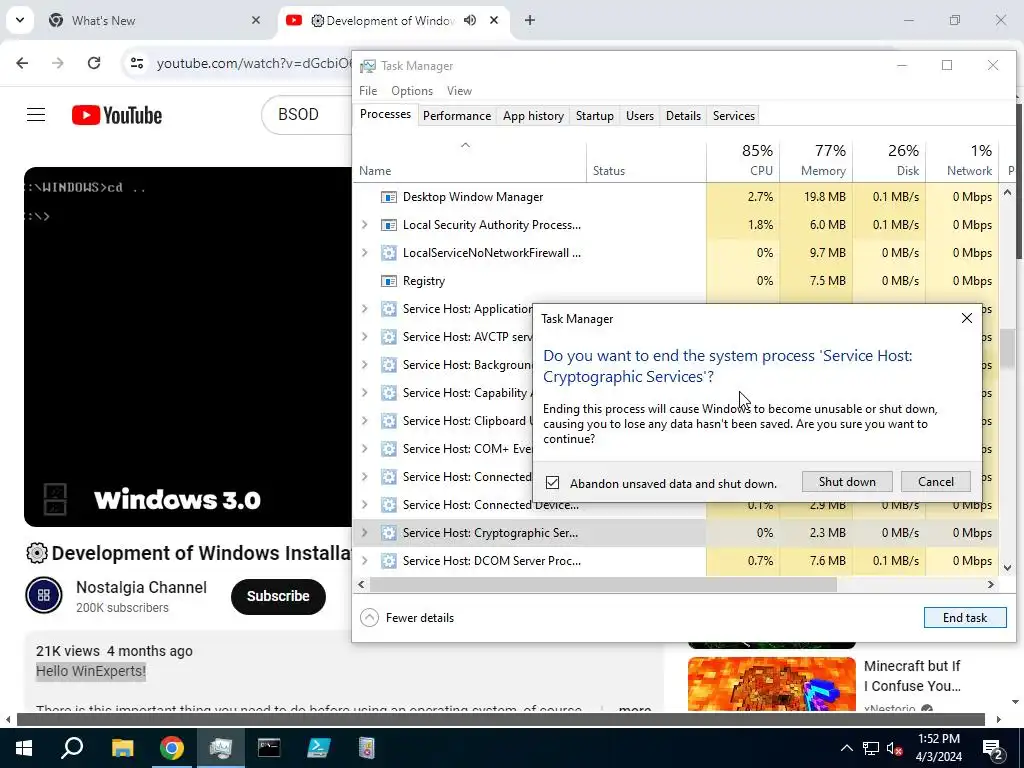The height and width of the screenshot is (768, 1024).
Task: Open a new Chrome tab
Action: pos(530,20)
